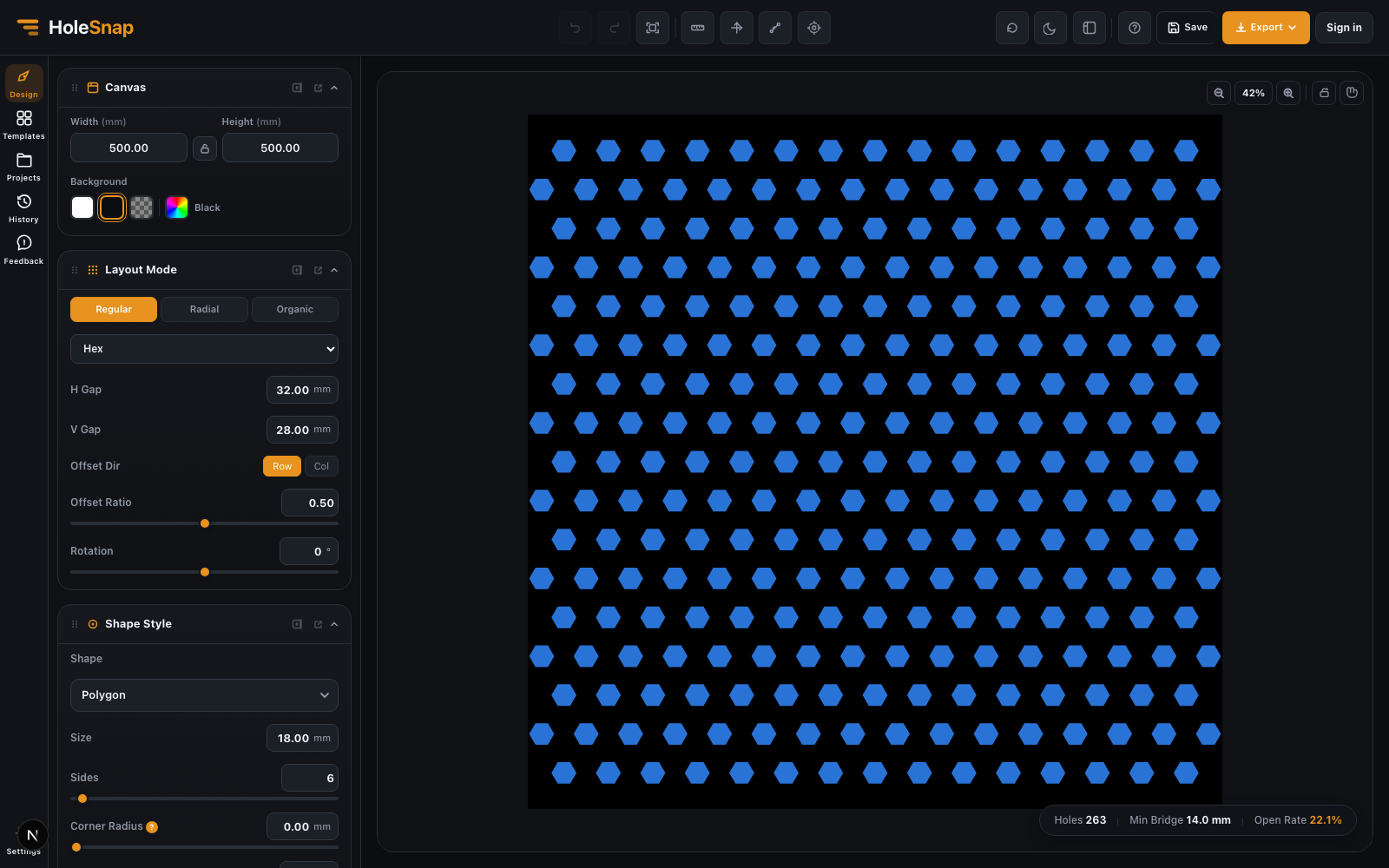Open the Export dropdown

(x=1266, y=28)
